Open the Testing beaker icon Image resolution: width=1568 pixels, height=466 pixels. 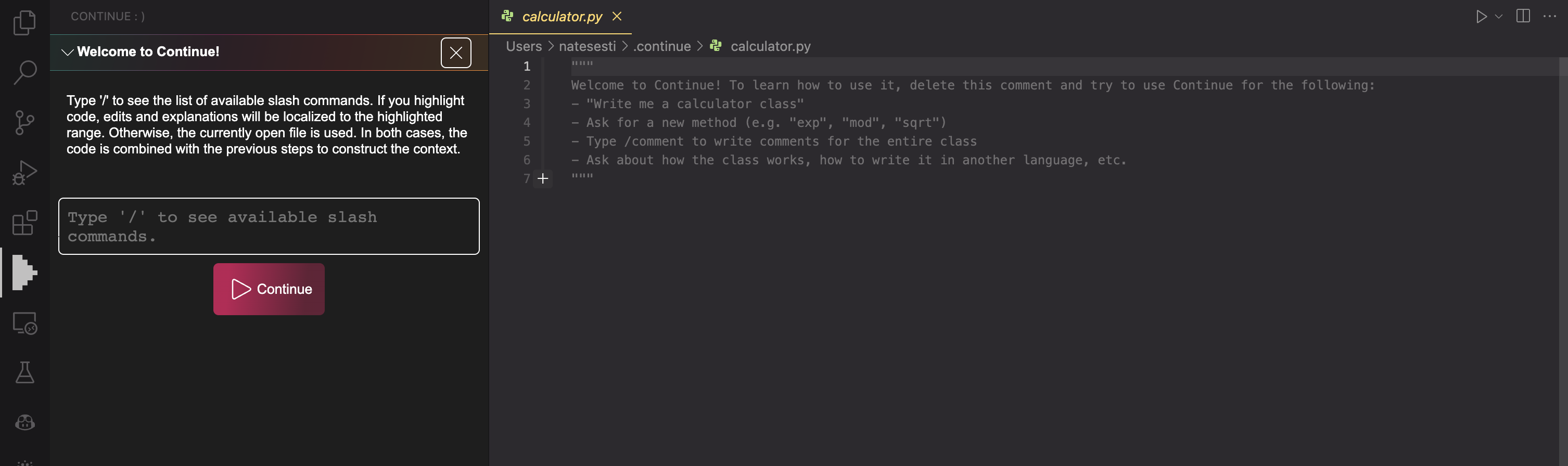pos(24,373)
